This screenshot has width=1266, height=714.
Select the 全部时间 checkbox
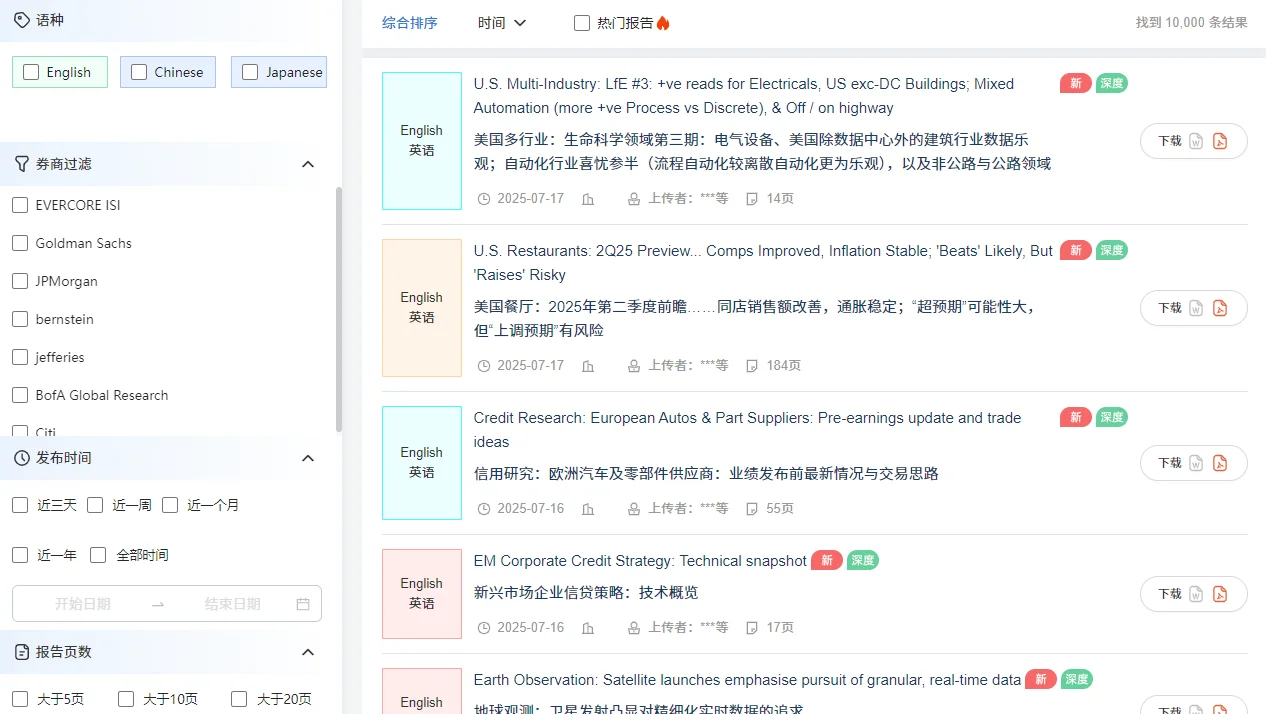[98, 555]
